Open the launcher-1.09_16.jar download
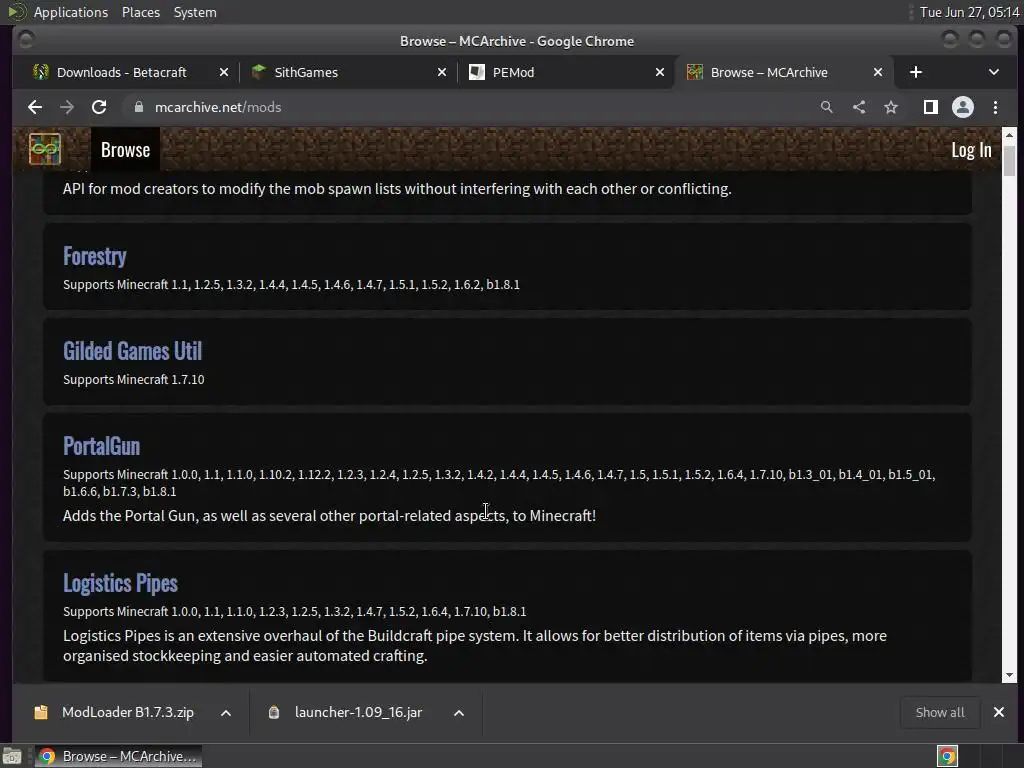The image size is (1024, 768). point(358,712)
